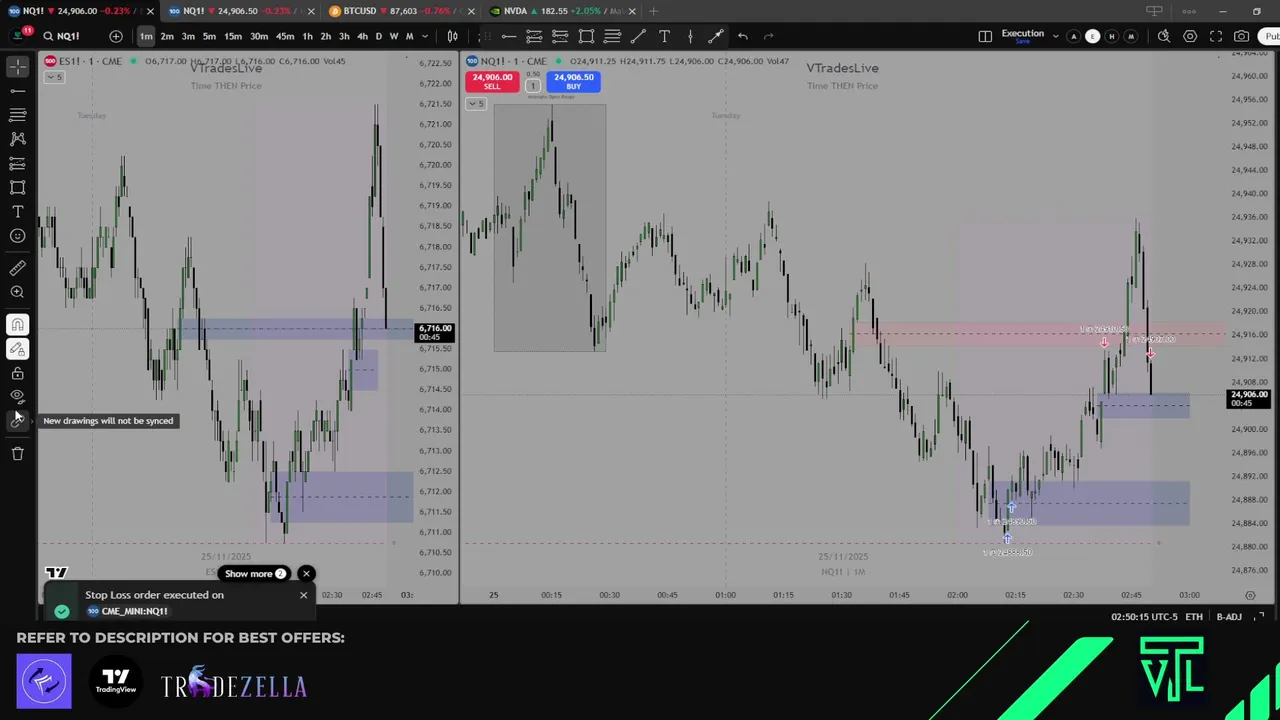Select the 1m timeframe
The height and width of the screenshot is (720, 1280).
tap(146, 36)
